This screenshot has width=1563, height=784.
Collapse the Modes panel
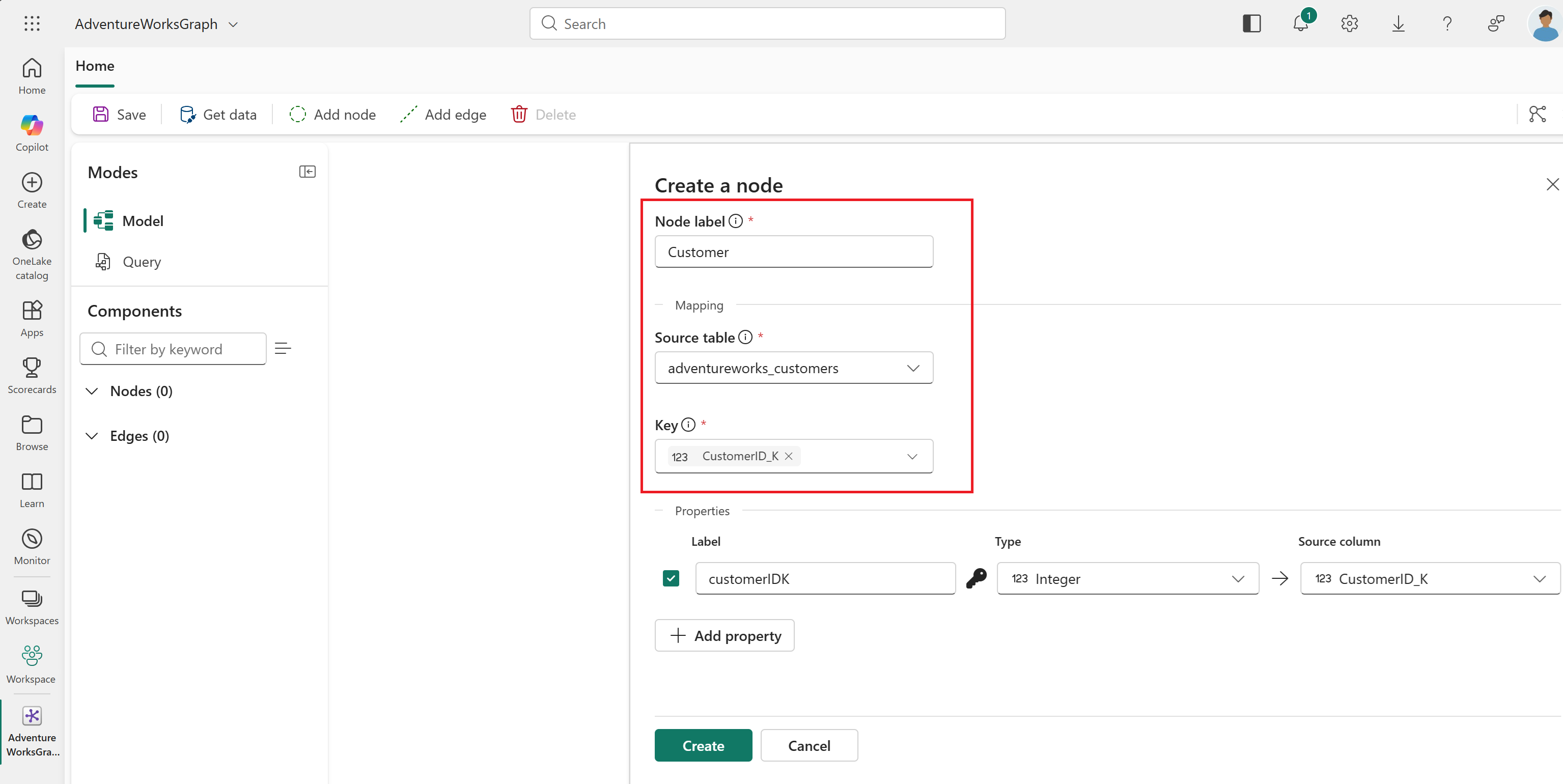click(307, 172)
